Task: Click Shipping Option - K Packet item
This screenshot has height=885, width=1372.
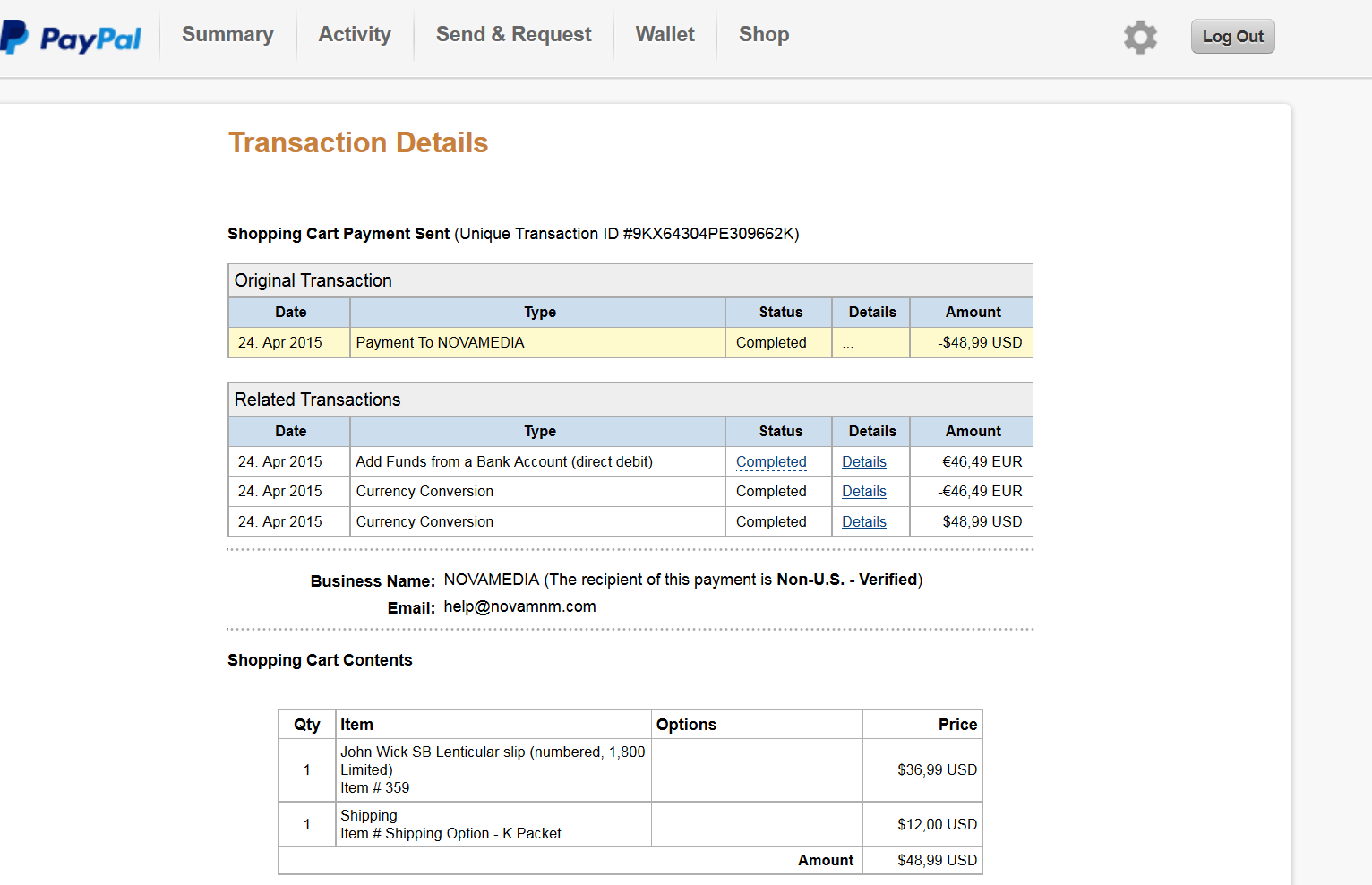Action: click(x=493, y=824)
